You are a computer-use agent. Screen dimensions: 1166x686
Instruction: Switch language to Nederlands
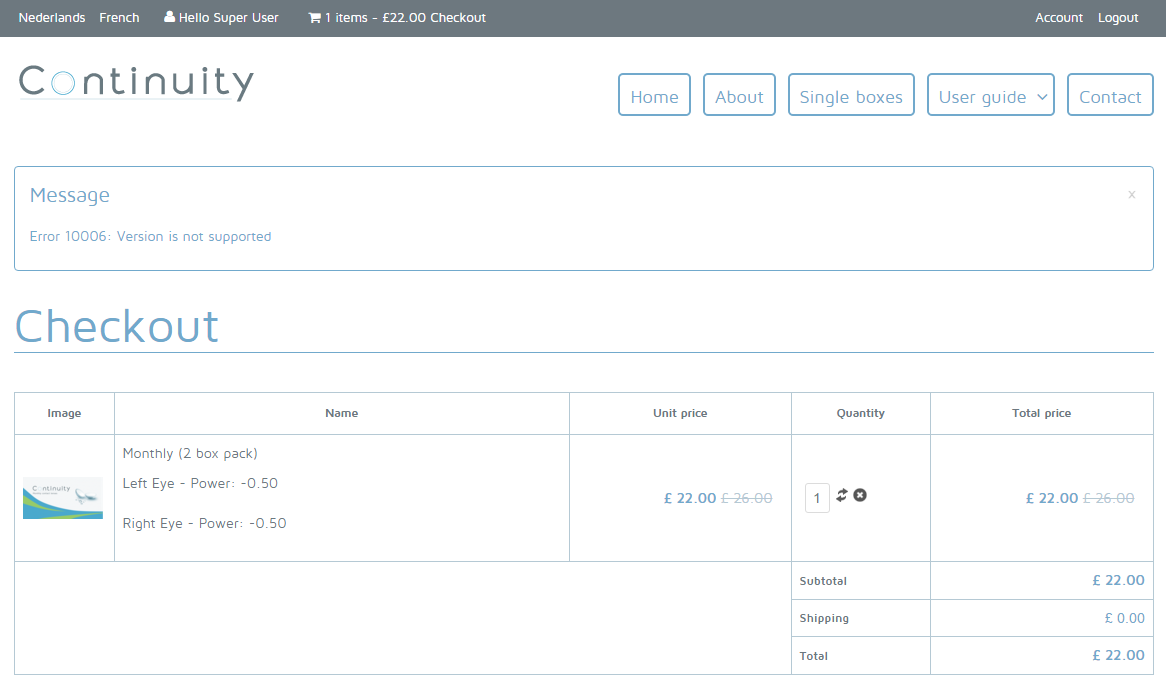(x=52, y=18)
